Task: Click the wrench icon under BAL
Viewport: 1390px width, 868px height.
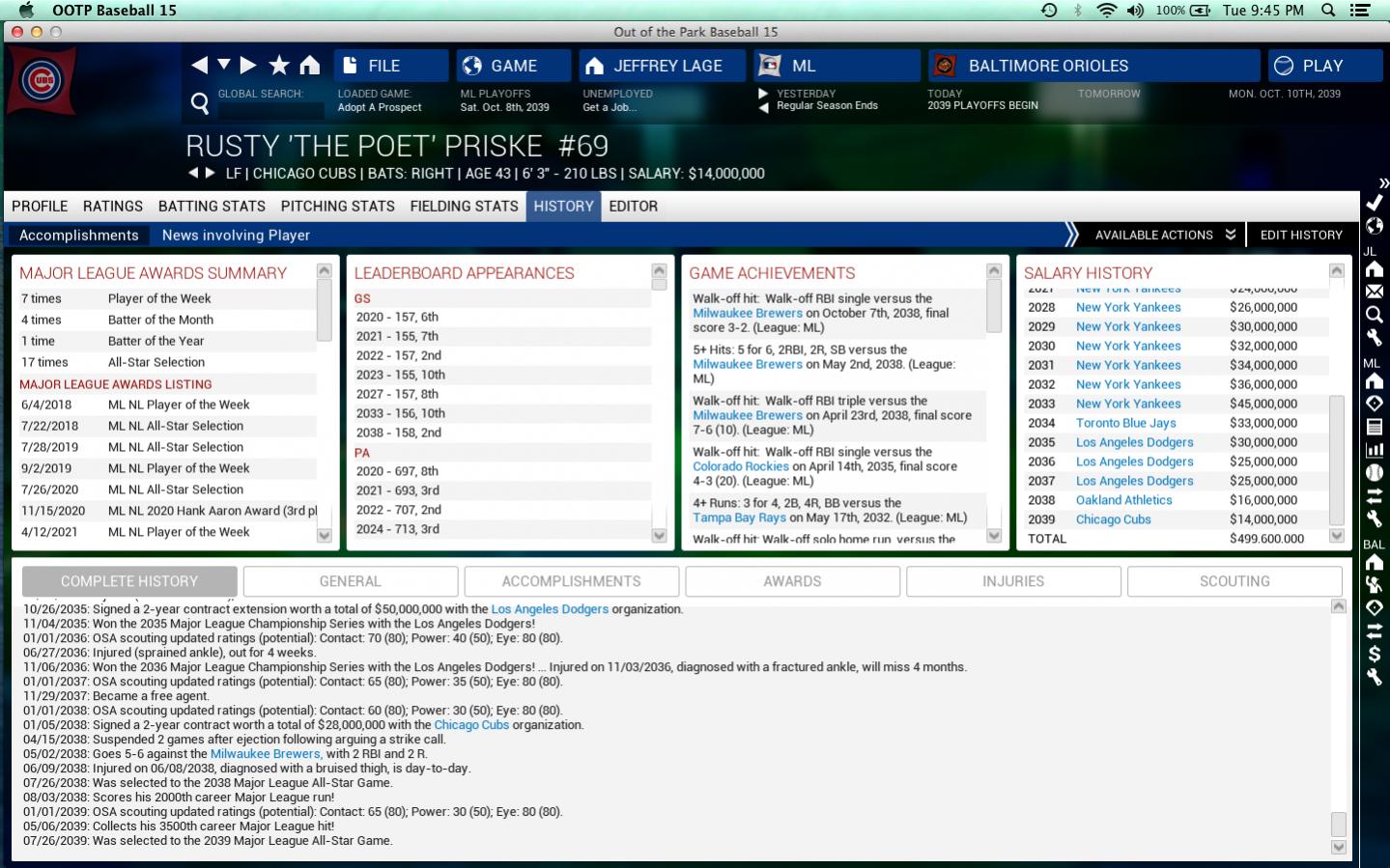Action: tap(1375, 678)
